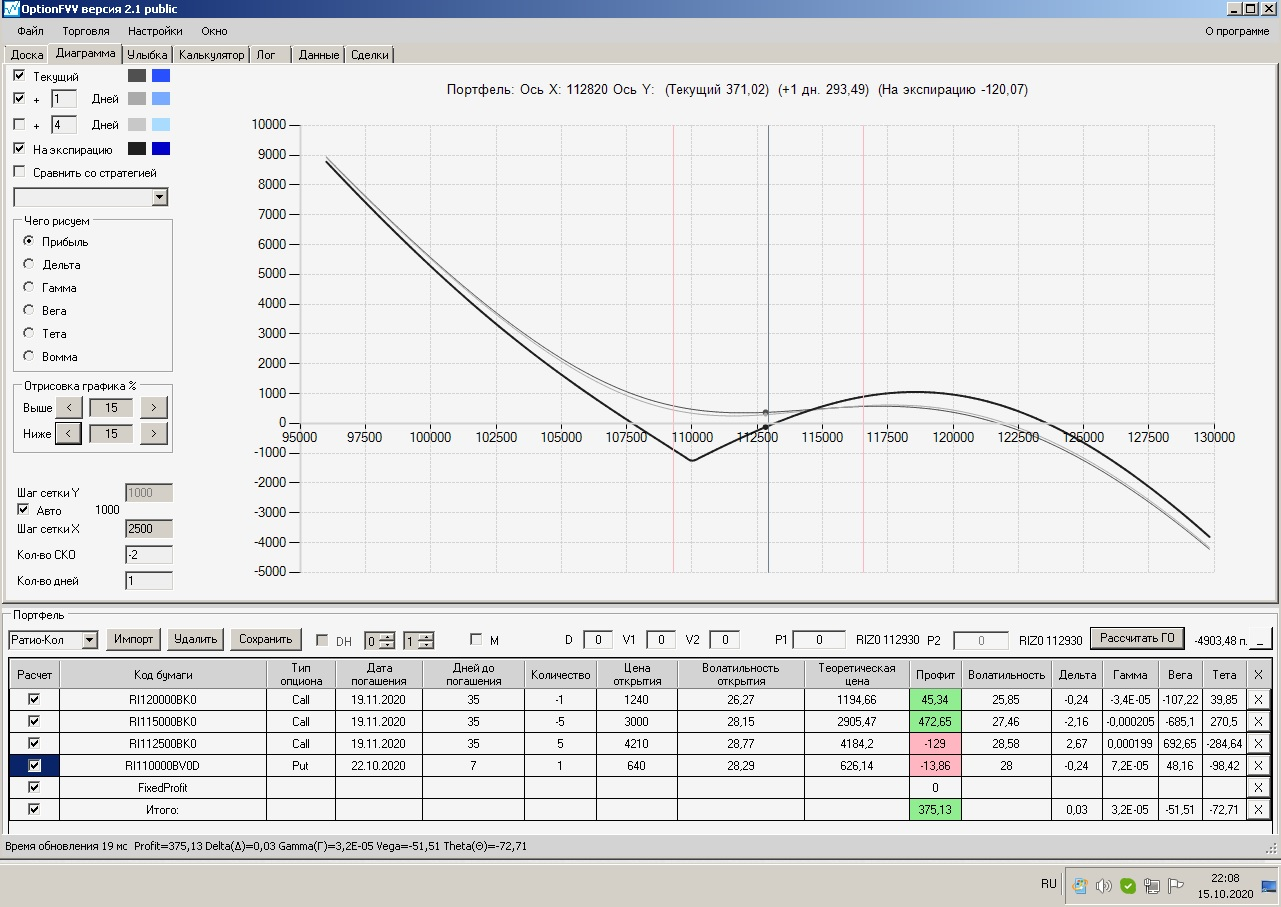Viewport: 1281px width, 907px height.
Task: Click the Импорт button
Action: tap(134, 639)
